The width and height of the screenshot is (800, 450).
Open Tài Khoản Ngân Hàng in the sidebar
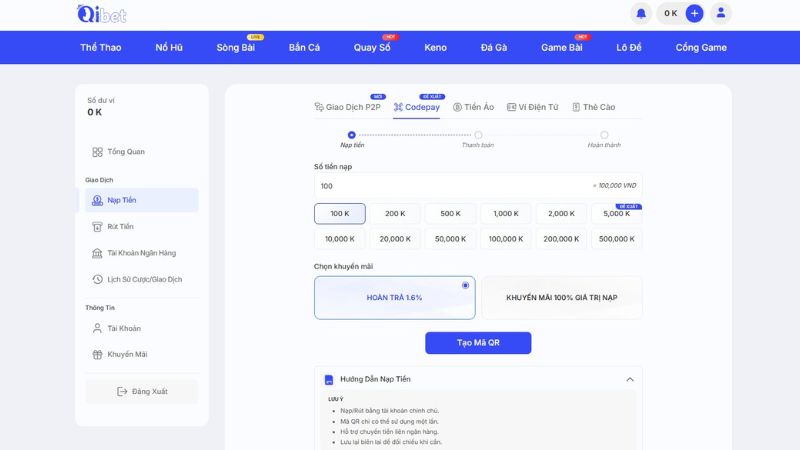click(142, 253)
